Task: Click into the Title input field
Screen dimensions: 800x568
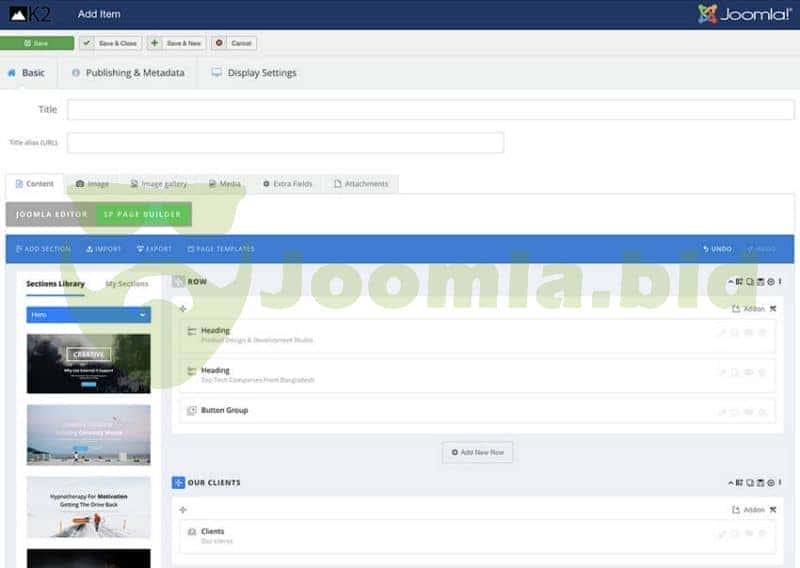Action: 430,110
